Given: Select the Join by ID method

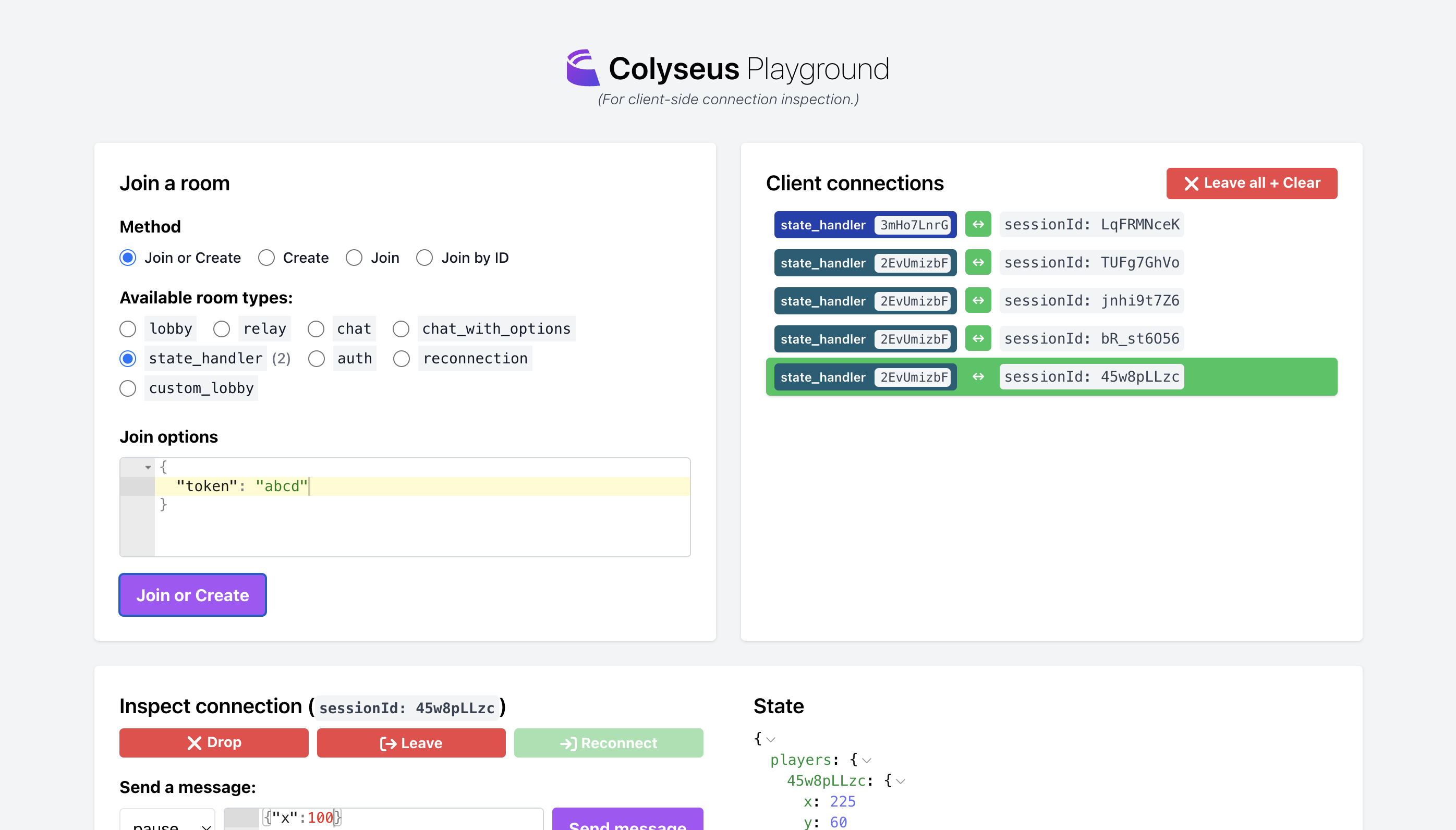Looking at the screenshot, I should coord(424,258).
